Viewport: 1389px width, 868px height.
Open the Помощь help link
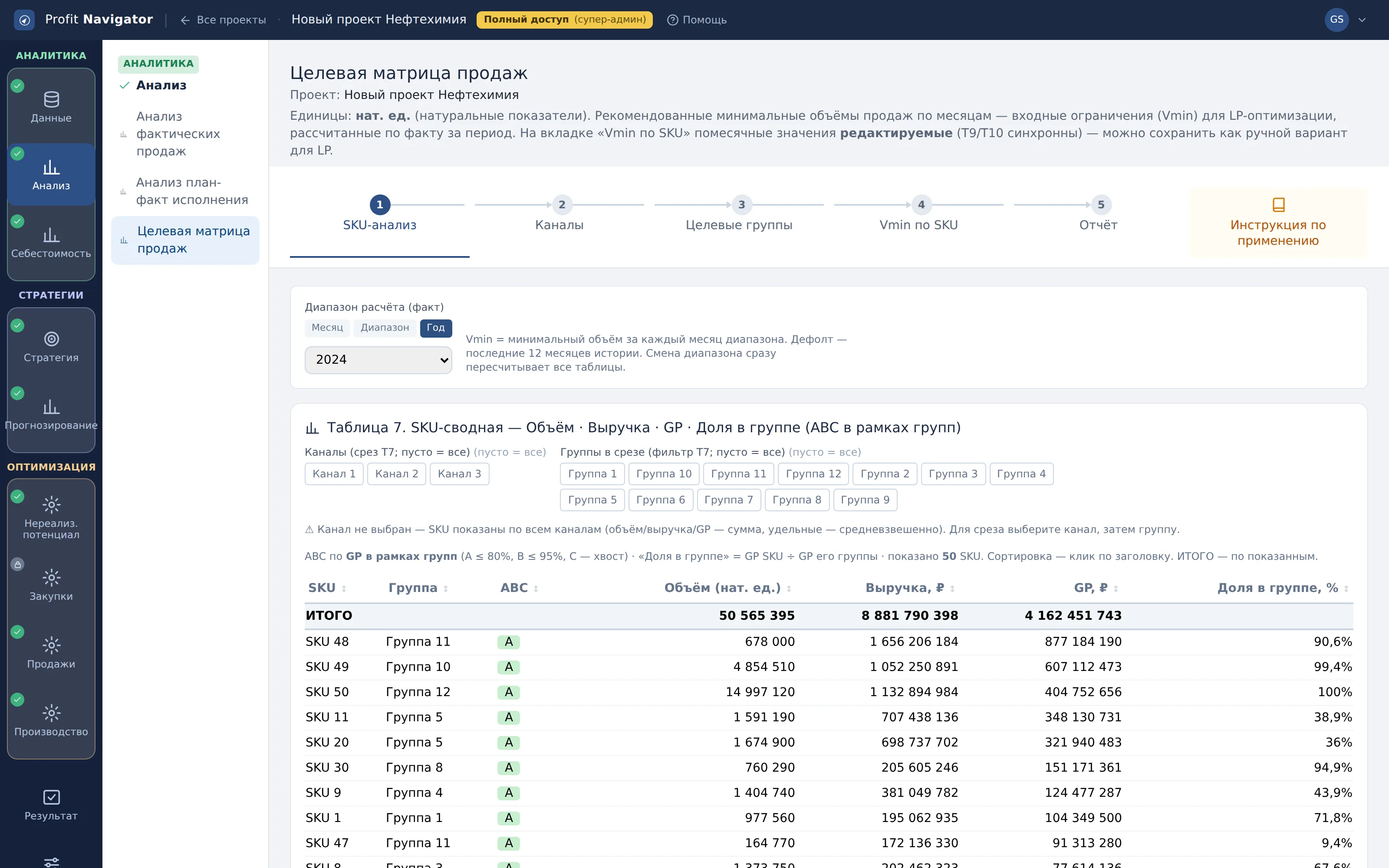(x=697, y=20)
